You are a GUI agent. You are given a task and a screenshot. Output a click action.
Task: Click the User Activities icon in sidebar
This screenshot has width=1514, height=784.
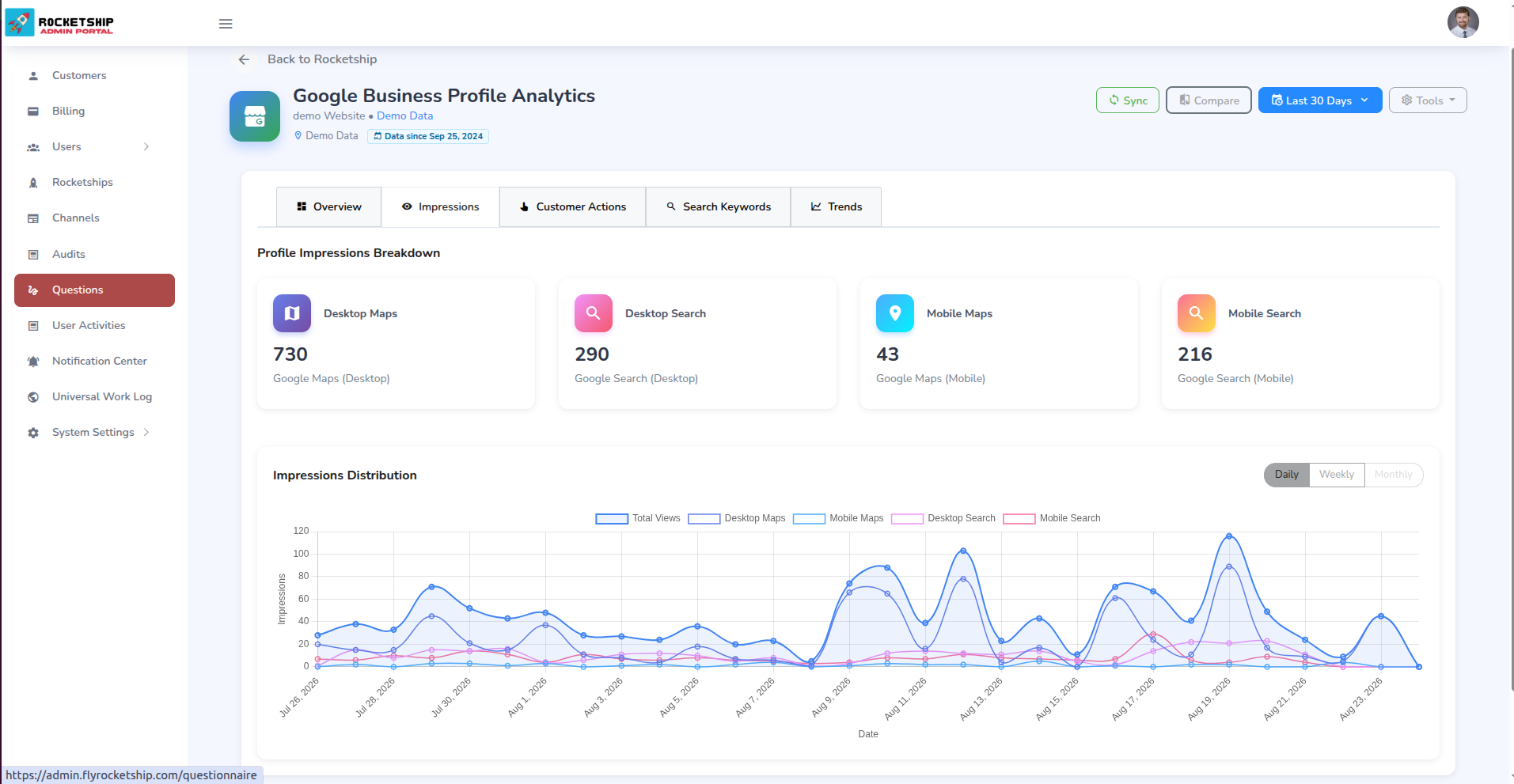pyautogui.click(x=33, y=326)
